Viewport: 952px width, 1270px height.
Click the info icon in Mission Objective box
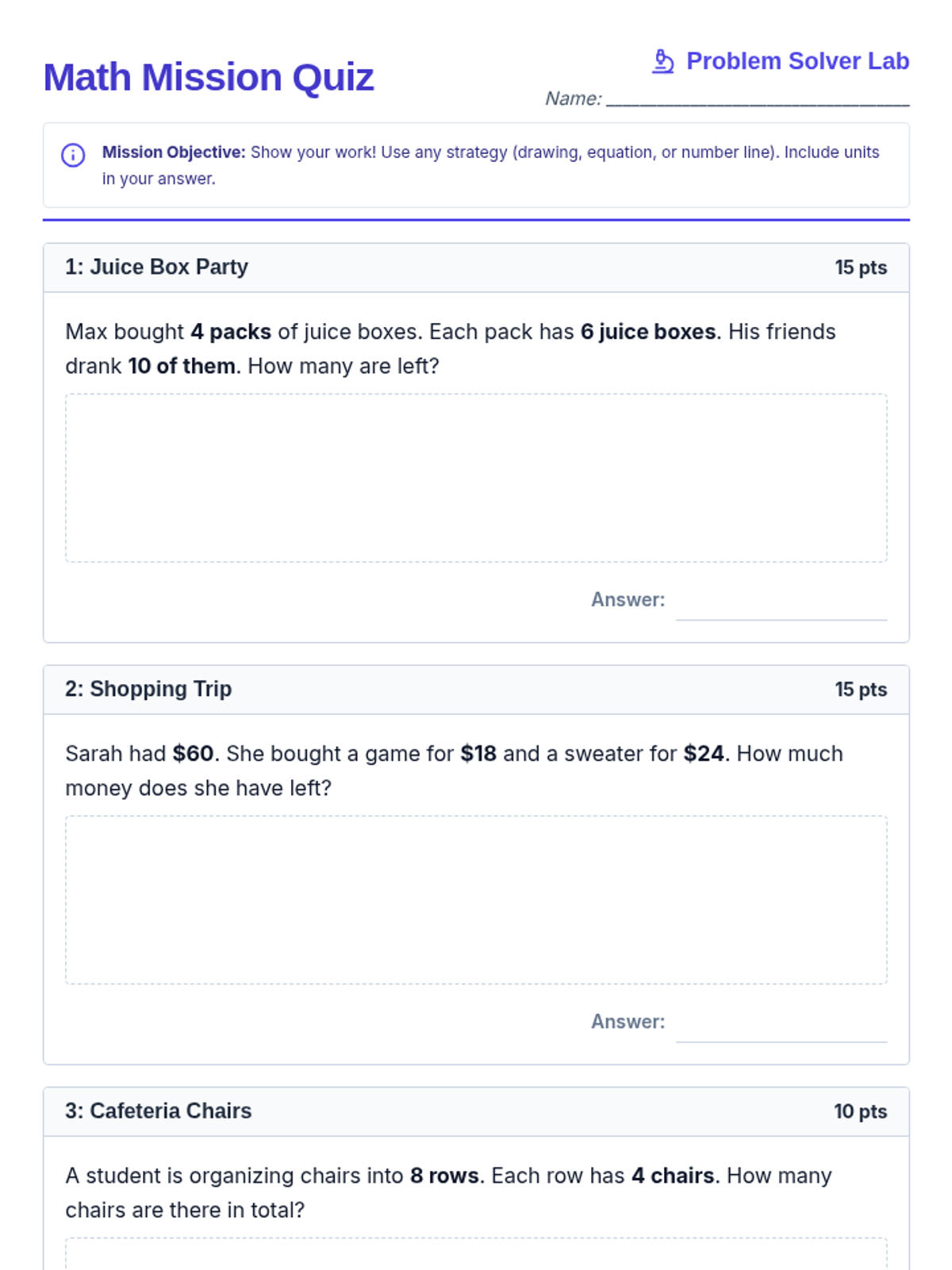(x=73, y=155)
